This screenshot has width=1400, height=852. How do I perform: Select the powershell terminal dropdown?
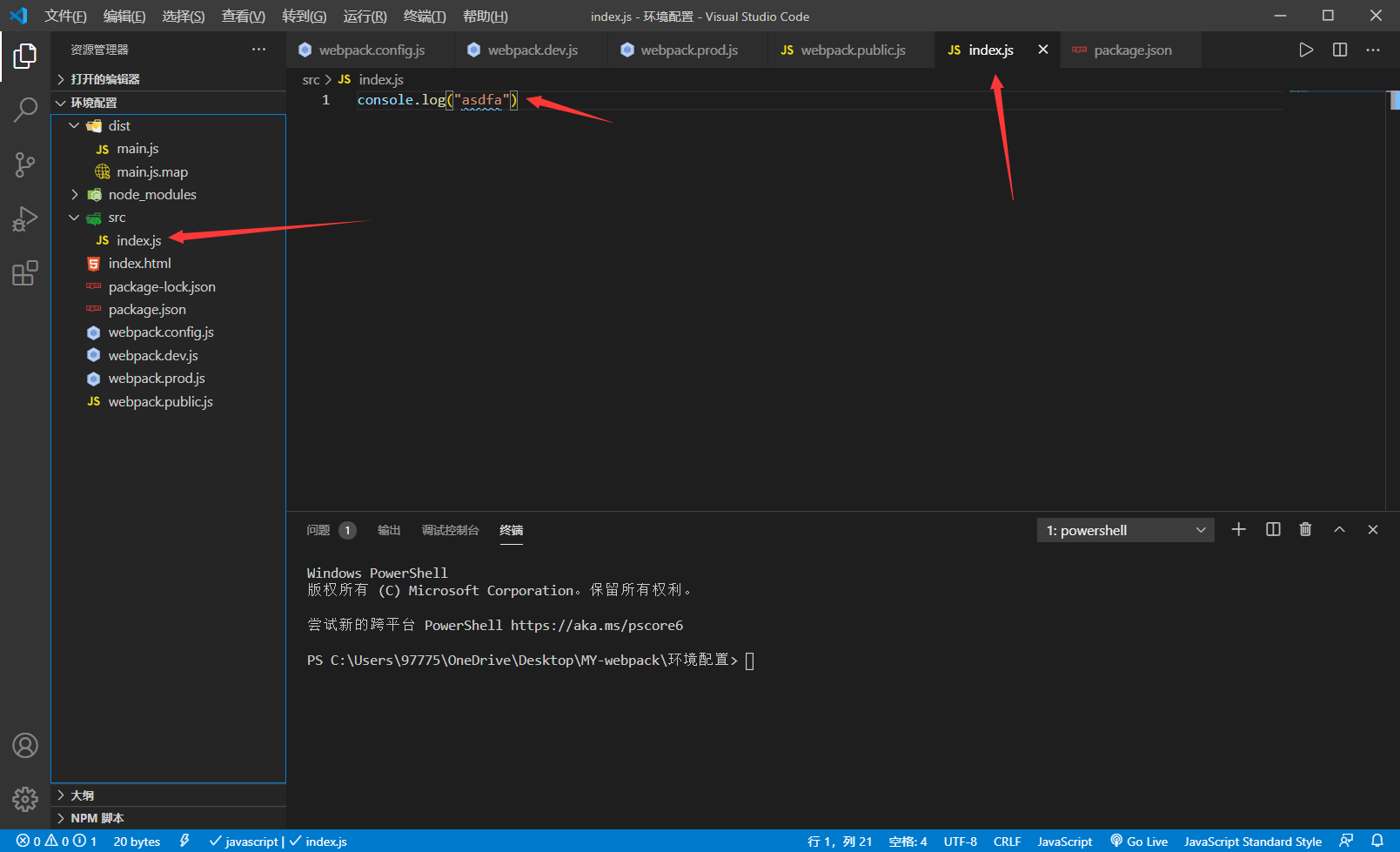pyautogui.click(x=1126, y=530)
